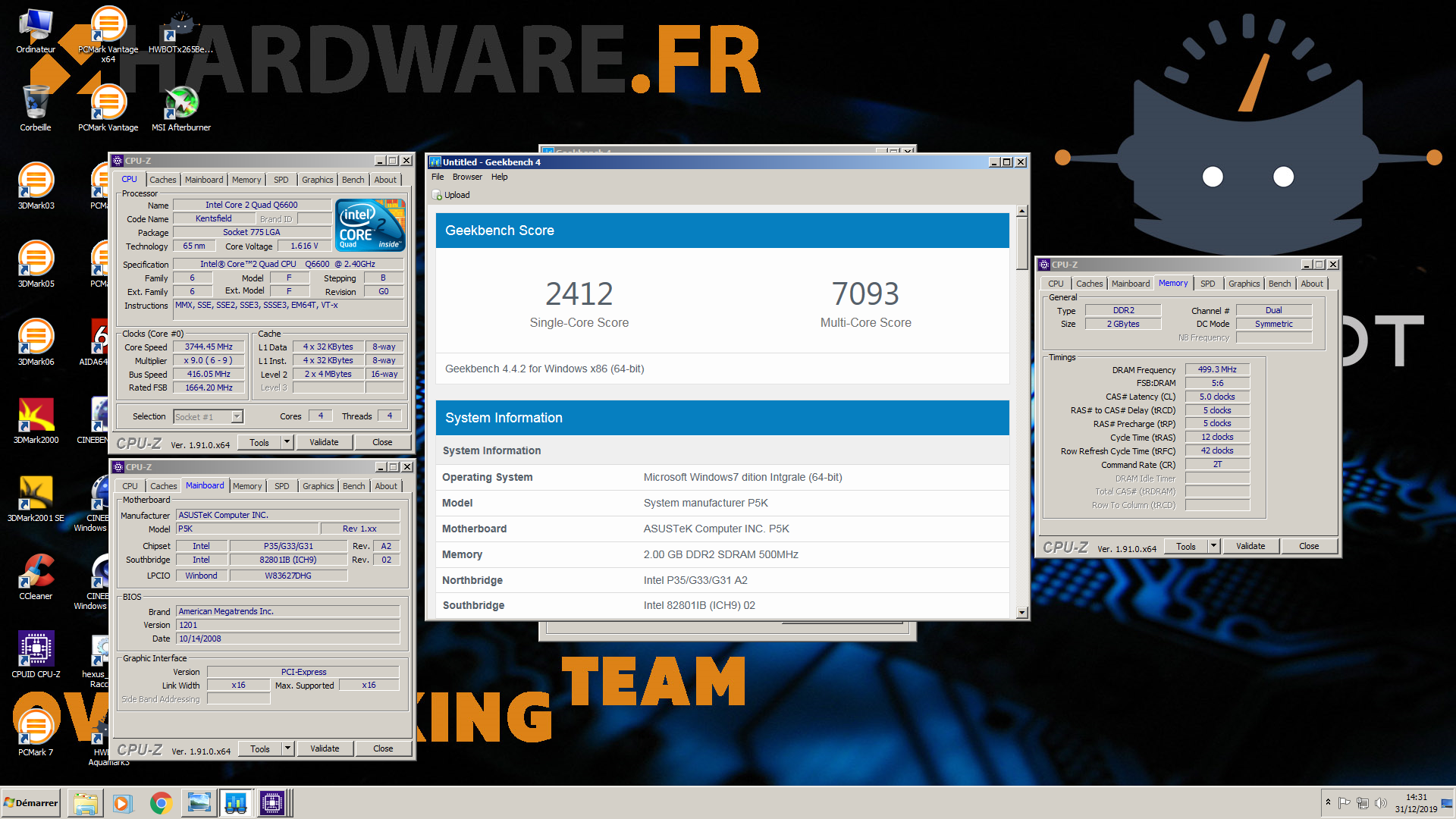Open the Mainboard tab in top-left CPU-Z window
This screenshot has width=1456, height=819.
coord(204,180)
